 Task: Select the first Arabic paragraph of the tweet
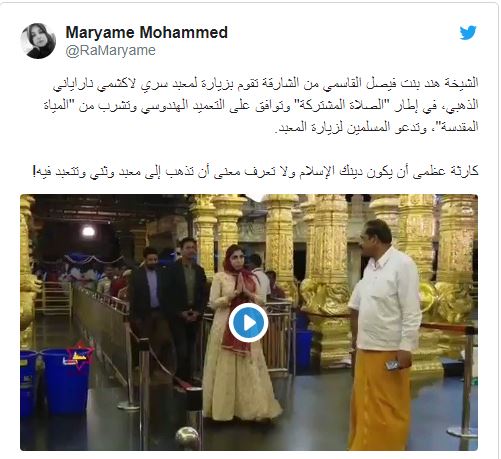(261, 105)
